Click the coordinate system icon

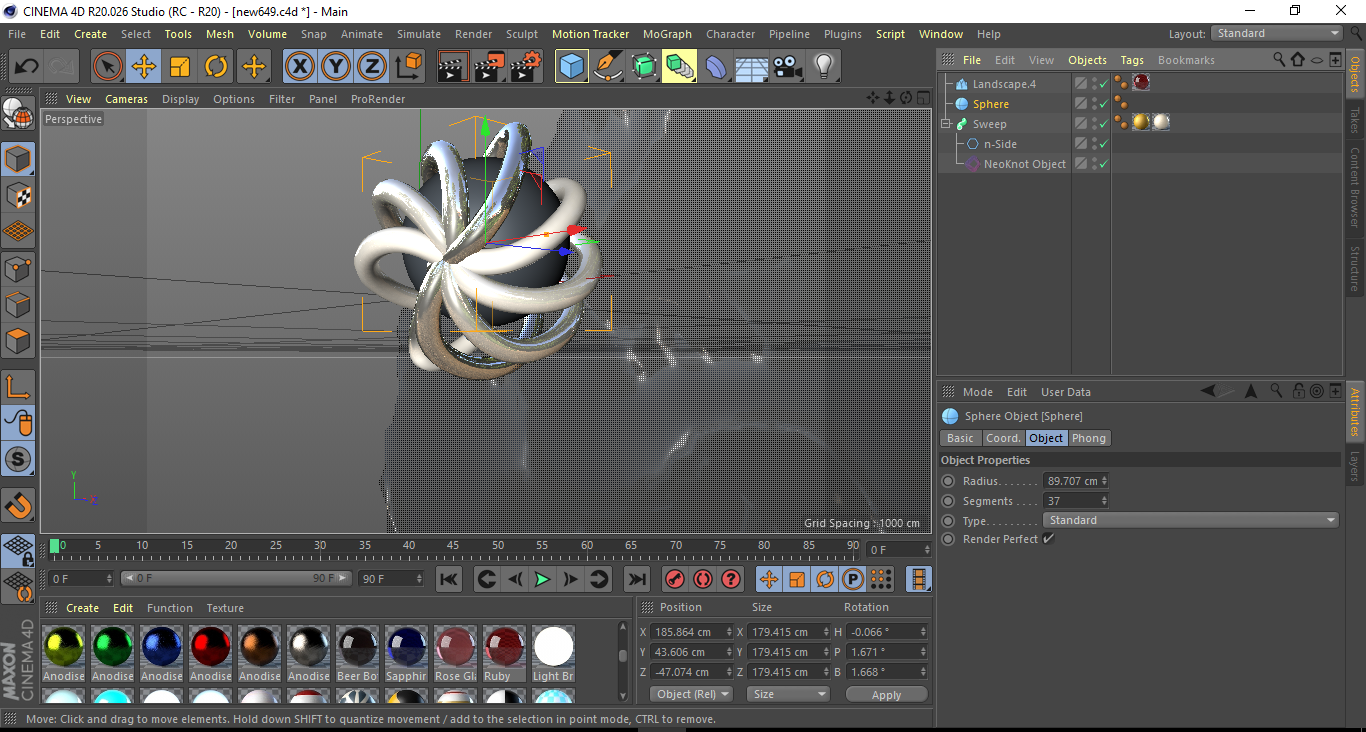pyautogui.click(x=408, y=67)
